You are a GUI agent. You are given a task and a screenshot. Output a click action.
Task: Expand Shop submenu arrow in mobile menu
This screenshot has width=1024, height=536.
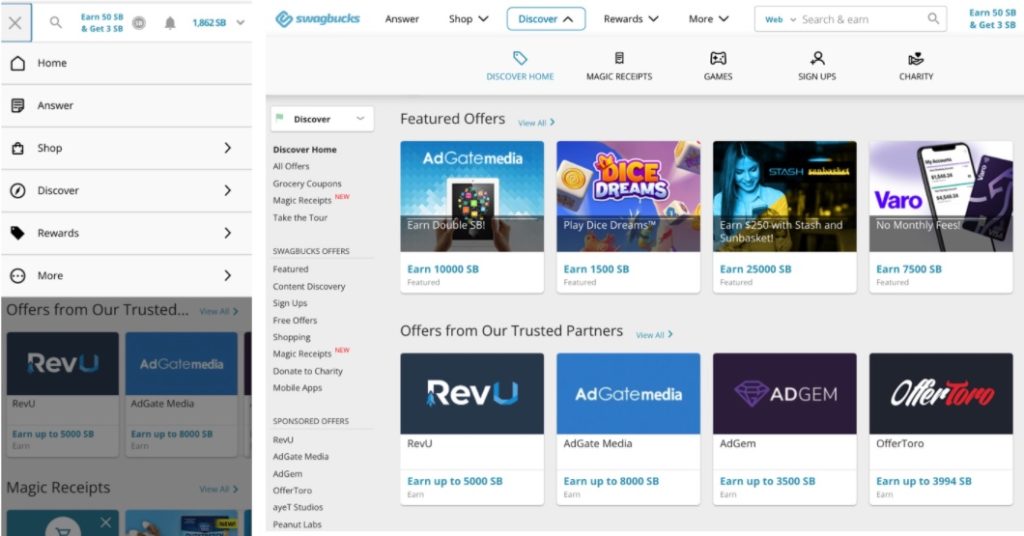coord(227,148)
